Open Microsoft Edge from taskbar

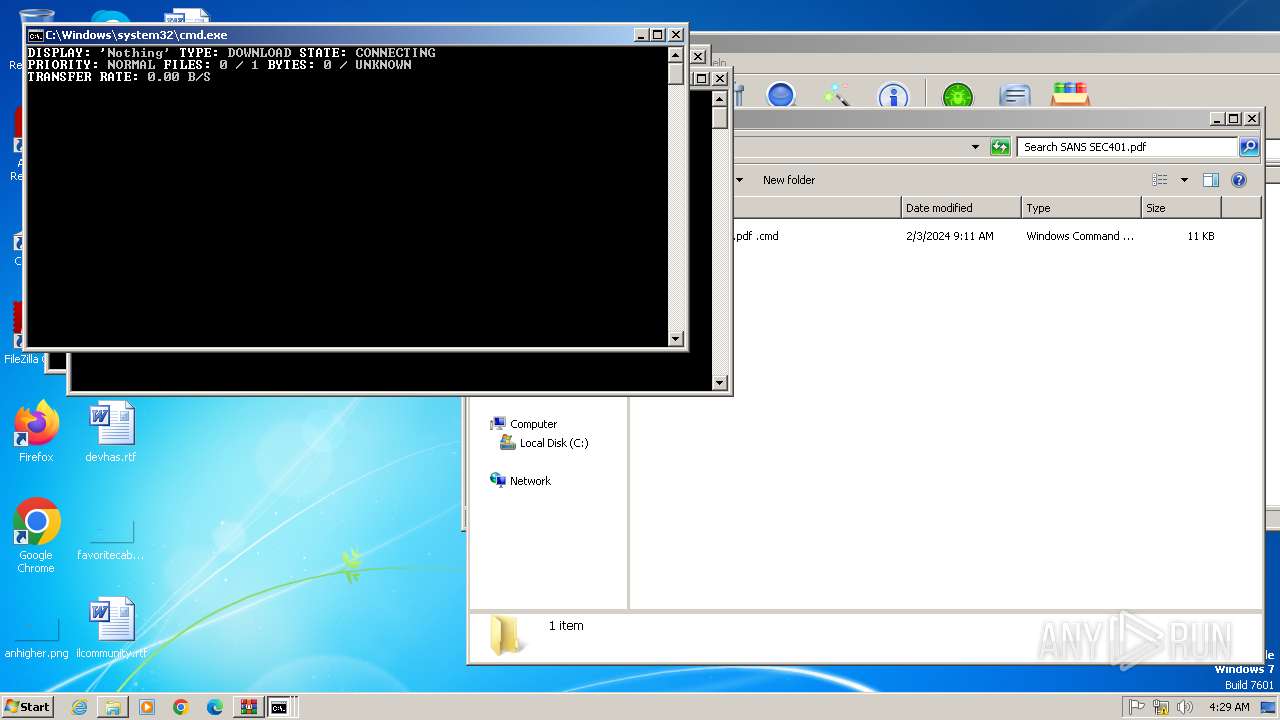[215, 707]
